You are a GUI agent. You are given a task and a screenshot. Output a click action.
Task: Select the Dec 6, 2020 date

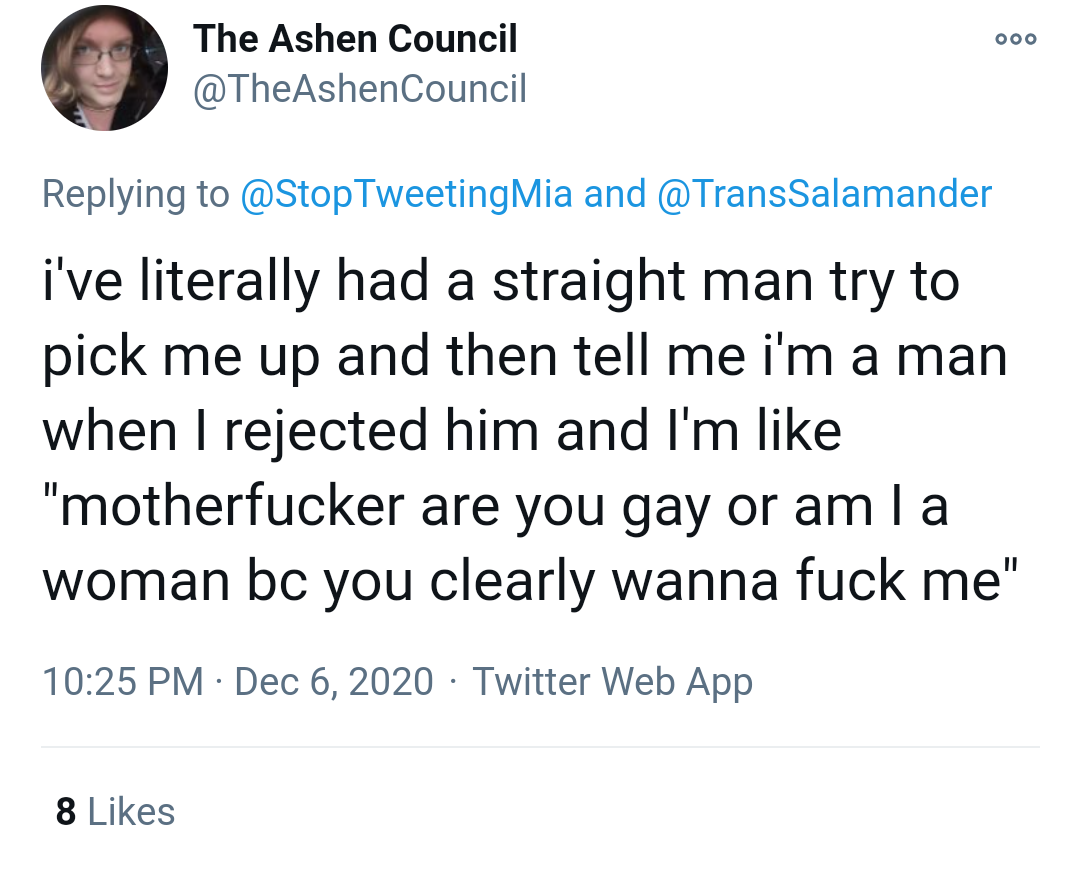click(x=334, y=682)
